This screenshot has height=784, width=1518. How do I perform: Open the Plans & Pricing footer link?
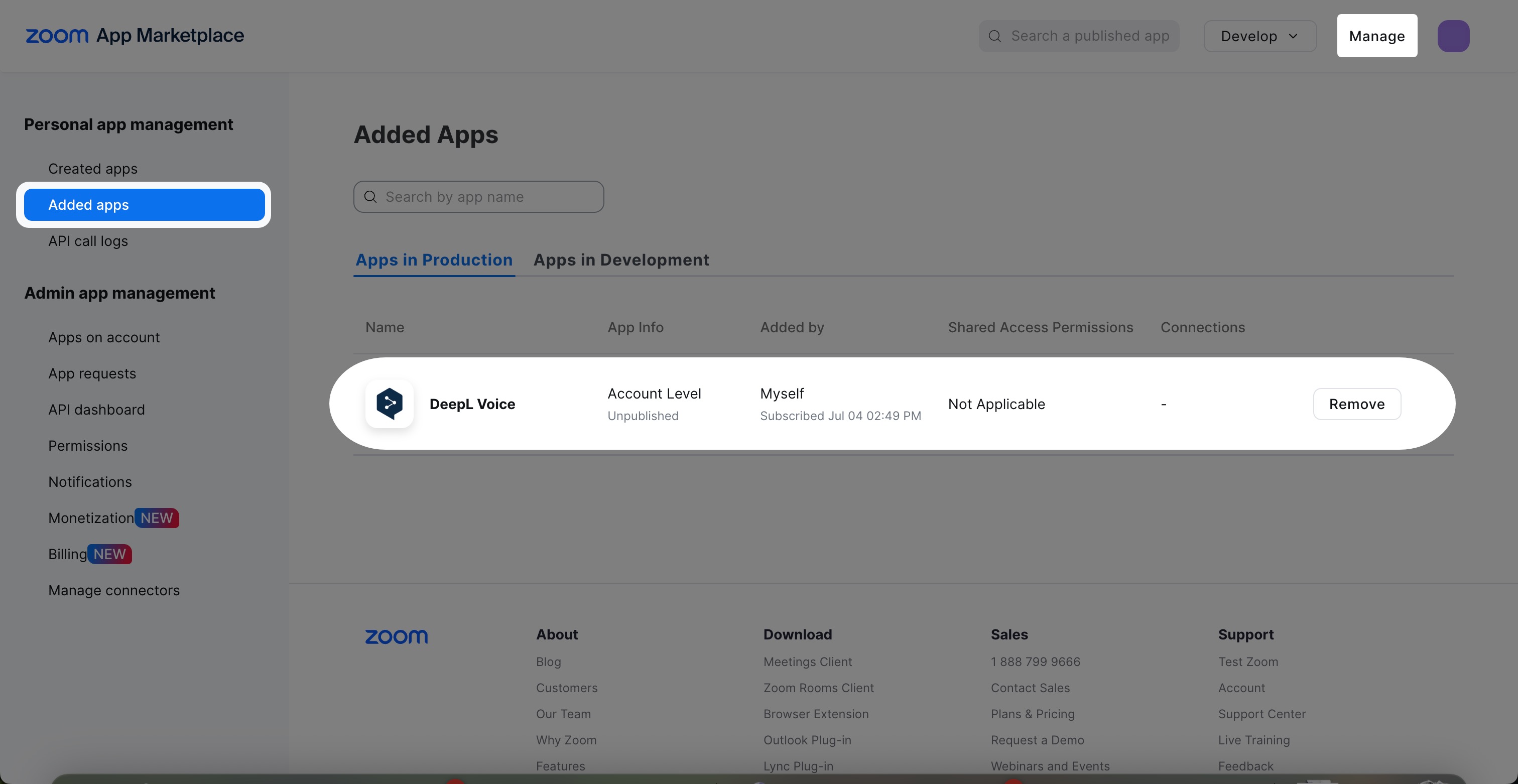[x=1033, y=714]
